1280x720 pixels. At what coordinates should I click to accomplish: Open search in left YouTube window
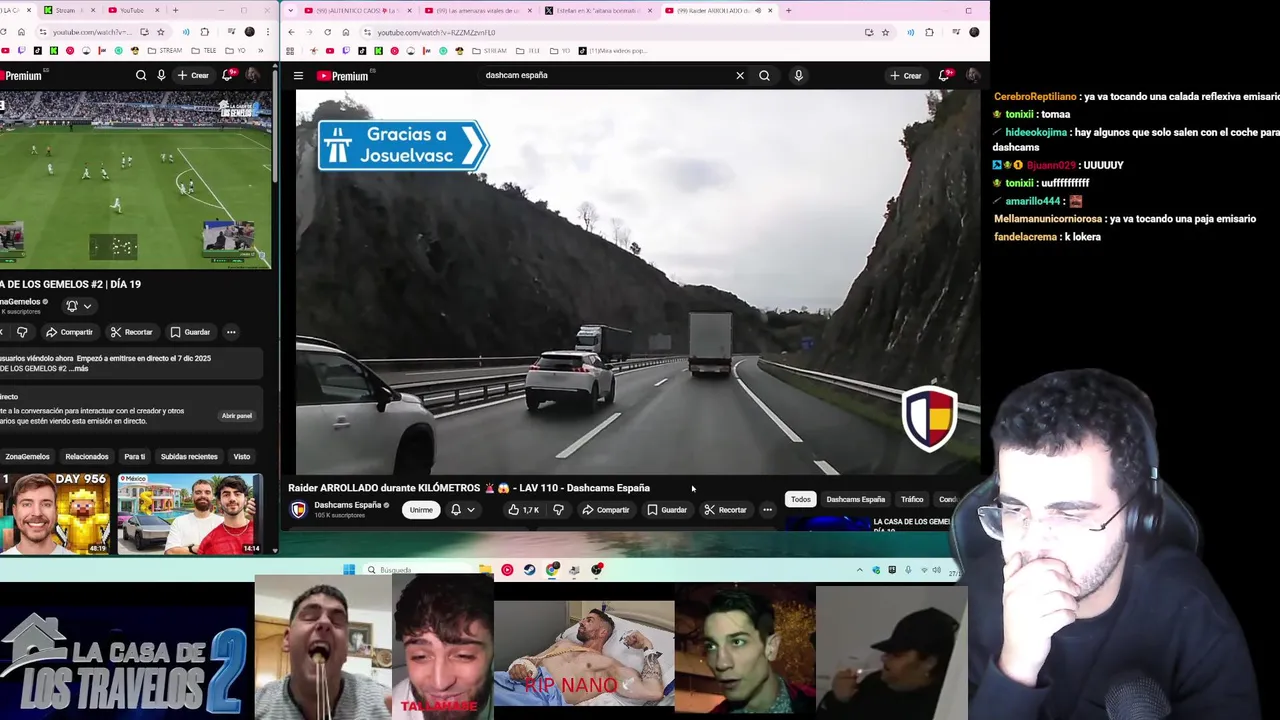click(x=141, y=75)
